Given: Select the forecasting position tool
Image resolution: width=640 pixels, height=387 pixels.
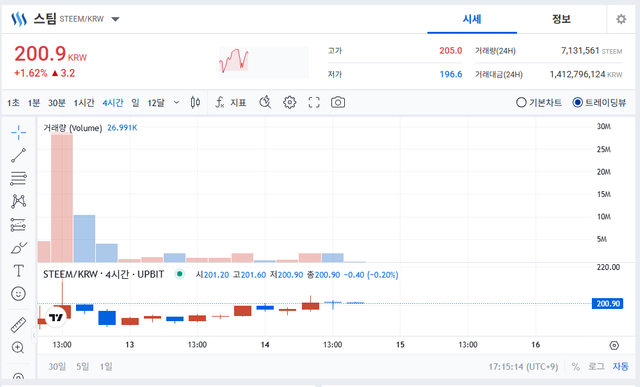Looking at the screenshot, I should [18, 225].
